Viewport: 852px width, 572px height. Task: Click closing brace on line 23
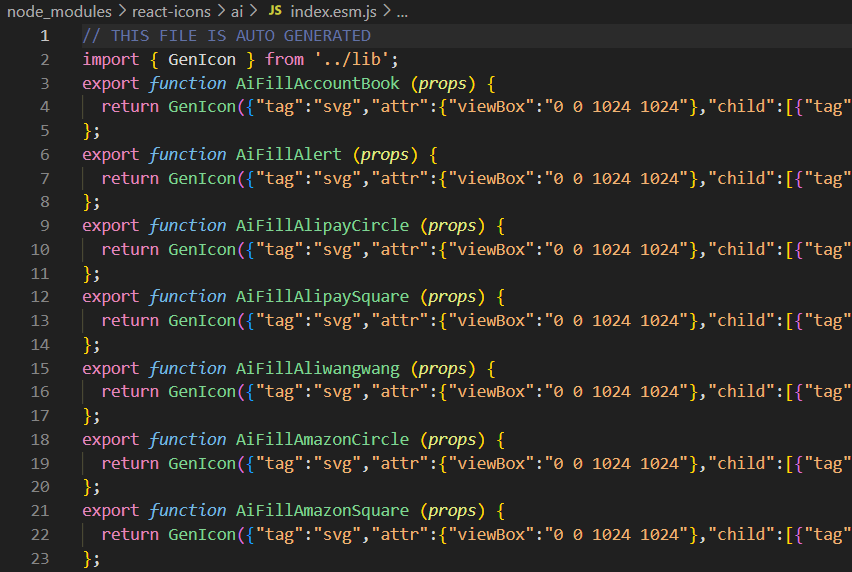click(x=87, y=558)
